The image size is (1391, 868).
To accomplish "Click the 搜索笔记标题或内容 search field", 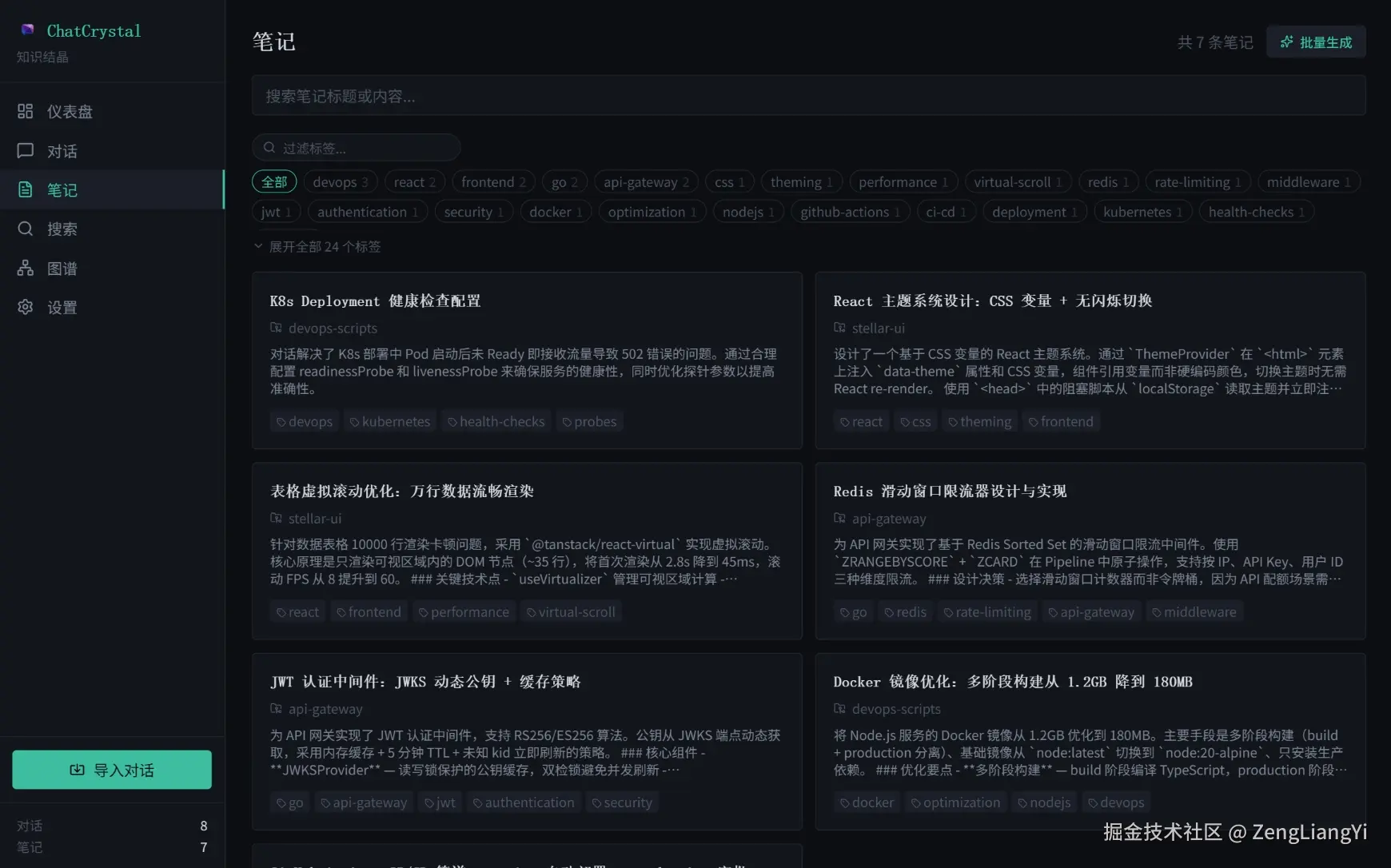I will (808, 96).
